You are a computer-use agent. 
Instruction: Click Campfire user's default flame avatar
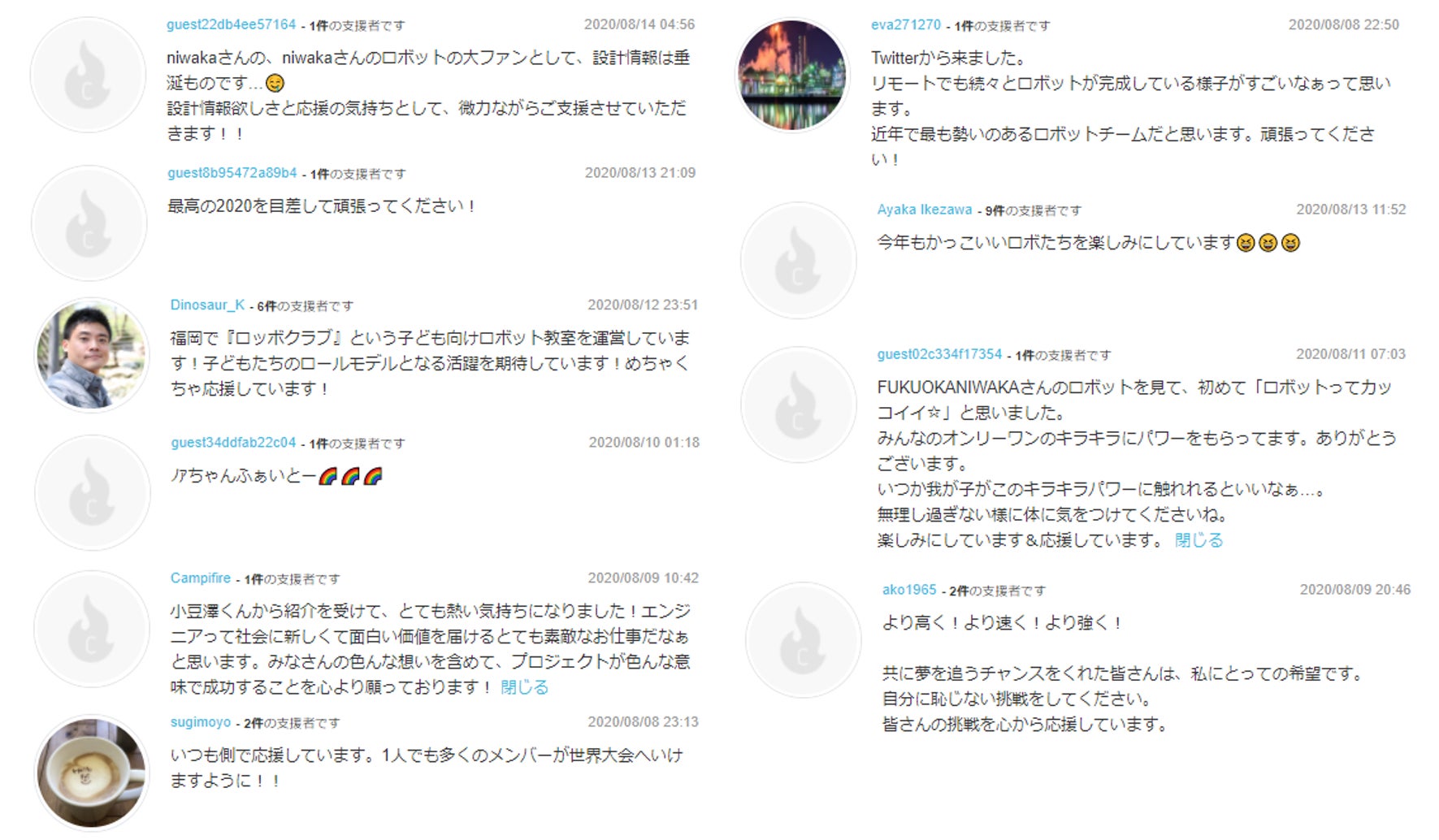click(x=92, y=628)
